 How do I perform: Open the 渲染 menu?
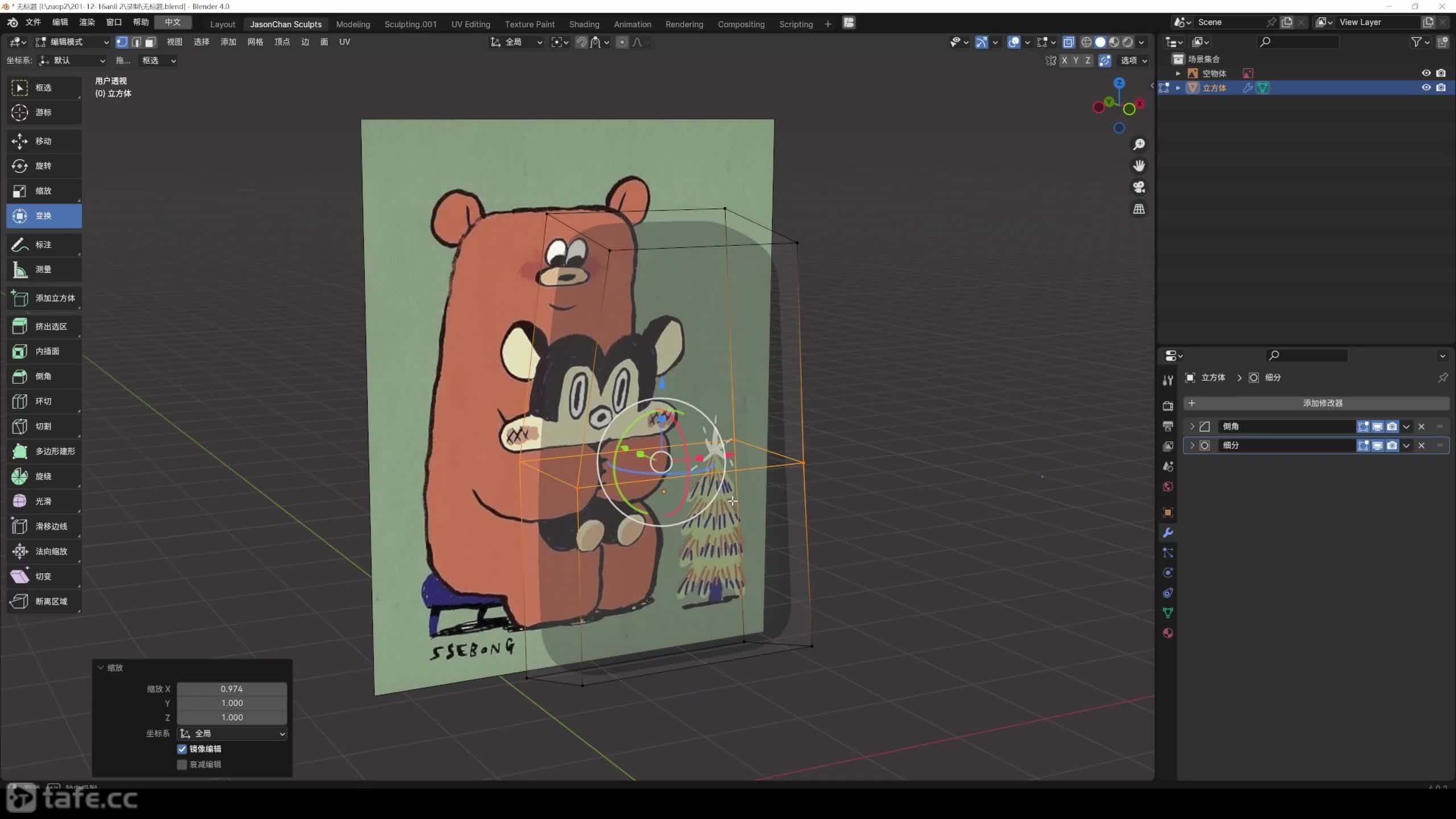tap(87, 22)
